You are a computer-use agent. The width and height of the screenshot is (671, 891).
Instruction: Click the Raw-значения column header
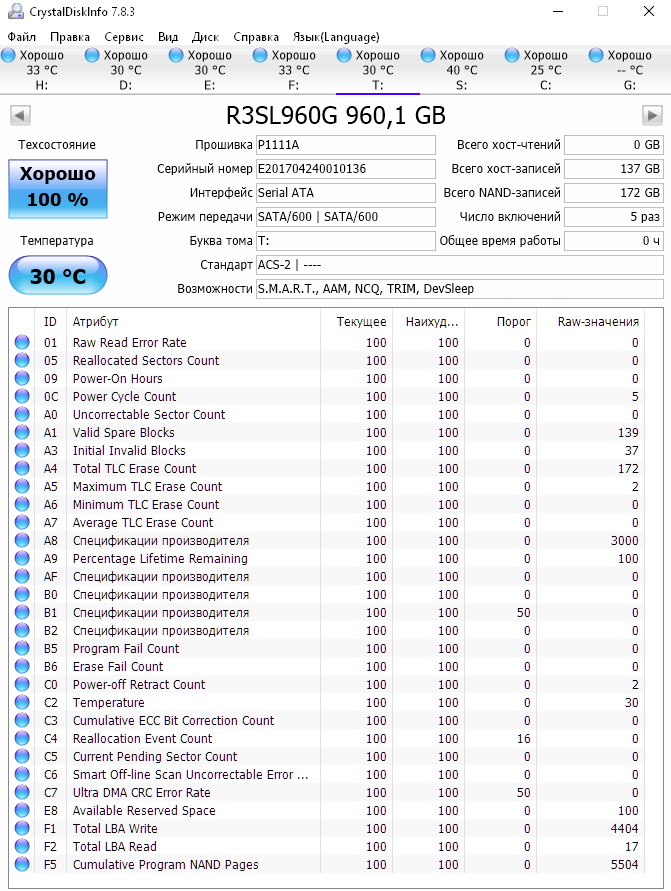[x=591, y=322]
